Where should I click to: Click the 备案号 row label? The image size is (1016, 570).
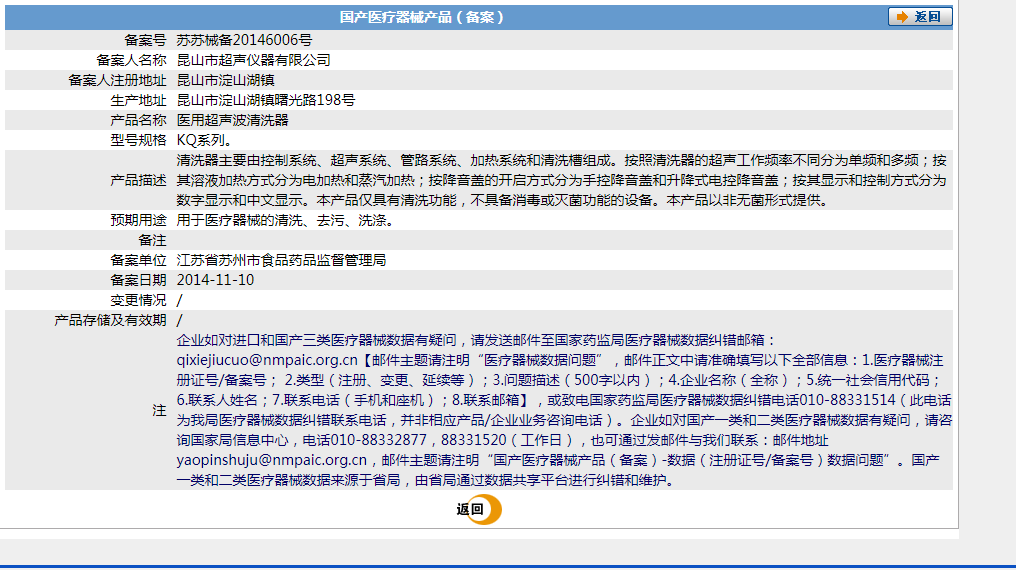(145, 40)
